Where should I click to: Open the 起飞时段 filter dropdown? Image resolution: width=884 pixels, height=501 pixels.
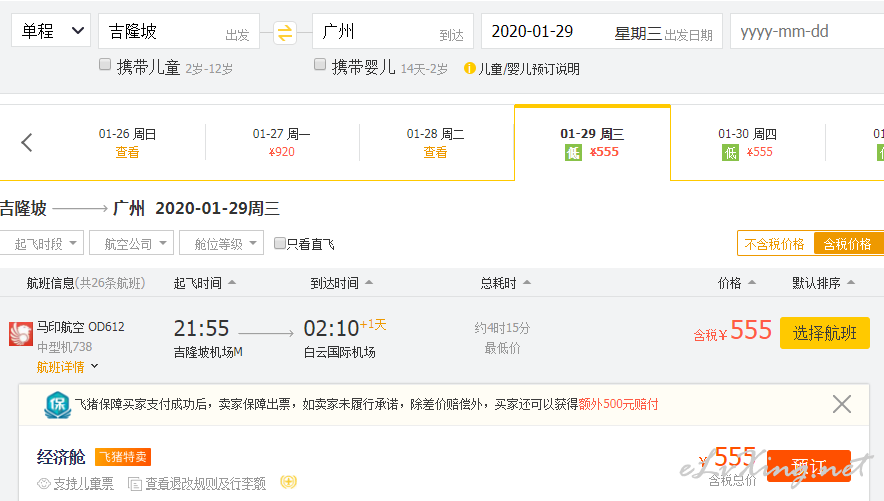tap(42, 243)
